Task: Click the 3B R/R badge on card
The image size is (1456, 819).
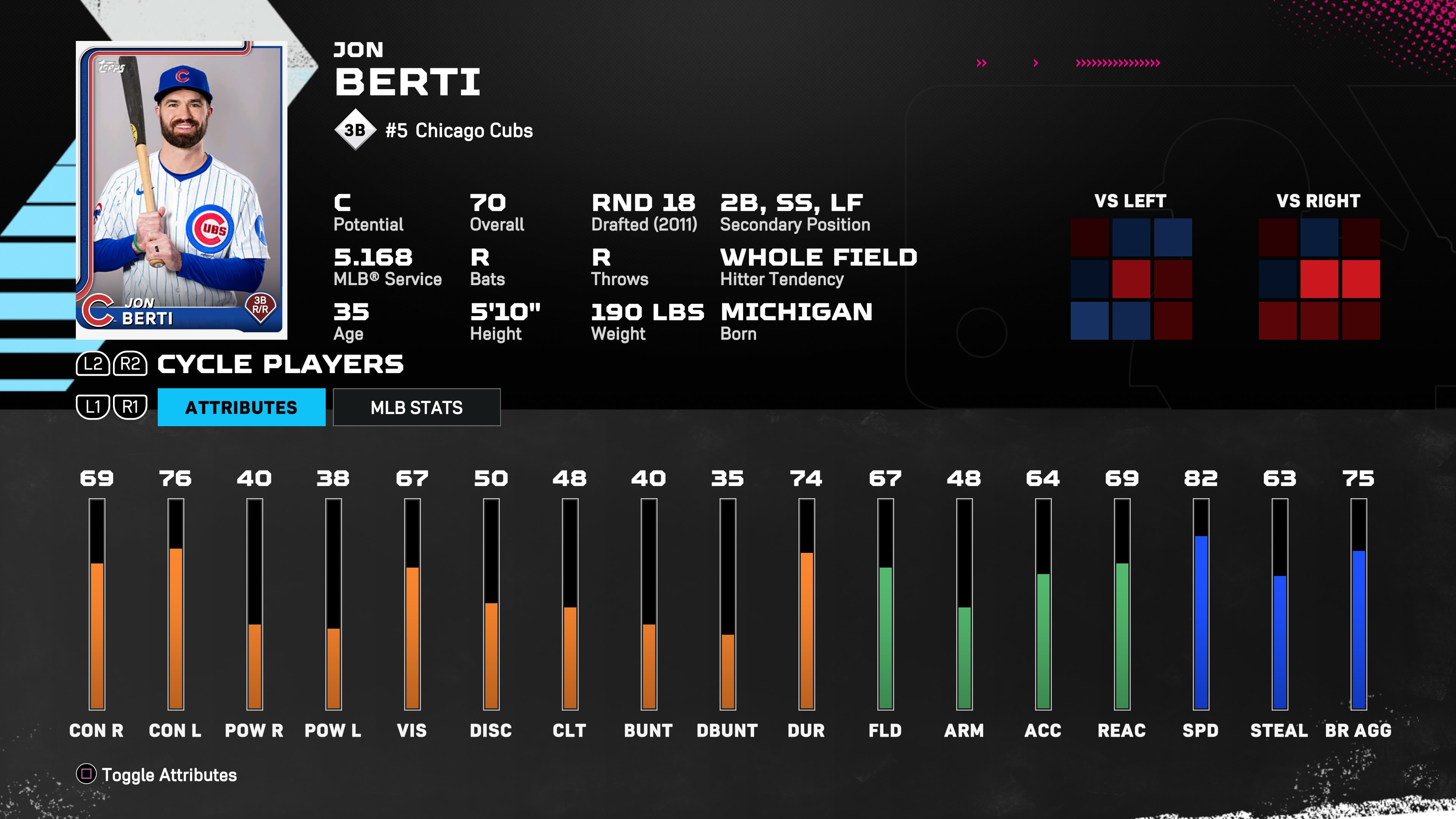Action: 260,305
